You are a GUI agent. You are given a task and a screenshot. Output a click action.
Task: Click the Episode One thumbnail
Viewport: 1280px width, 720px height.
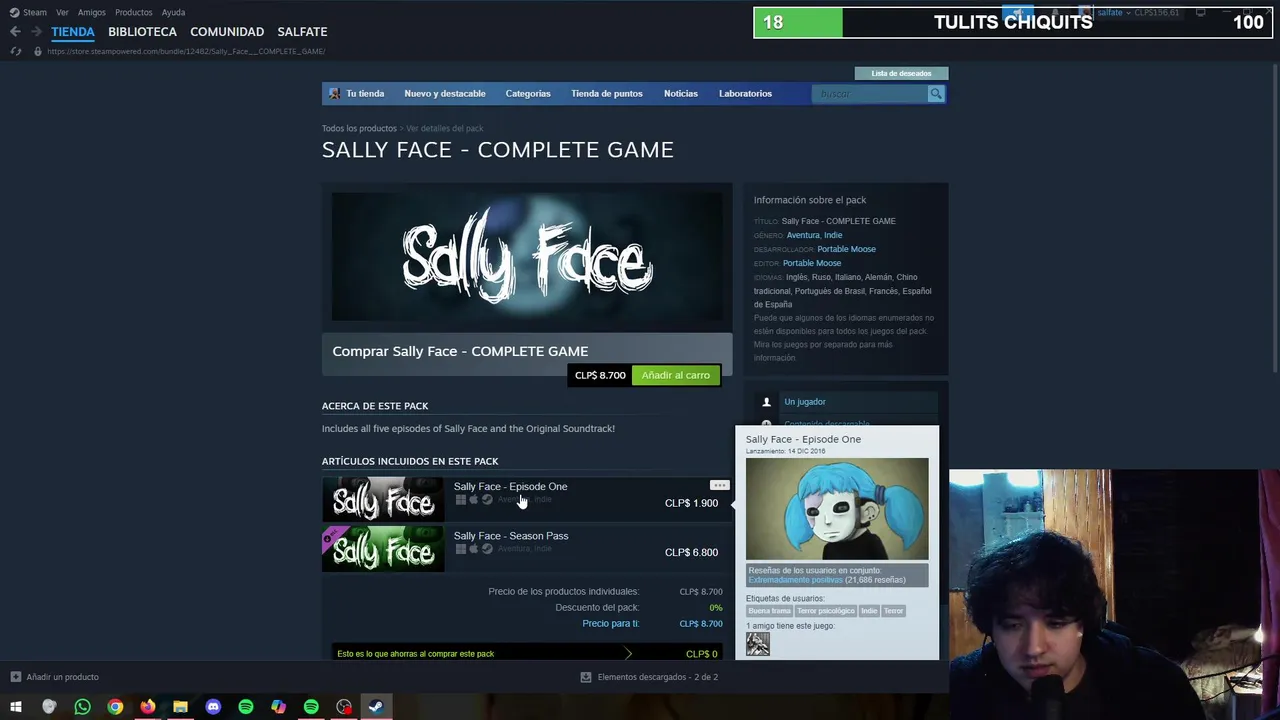coord(383,499)
